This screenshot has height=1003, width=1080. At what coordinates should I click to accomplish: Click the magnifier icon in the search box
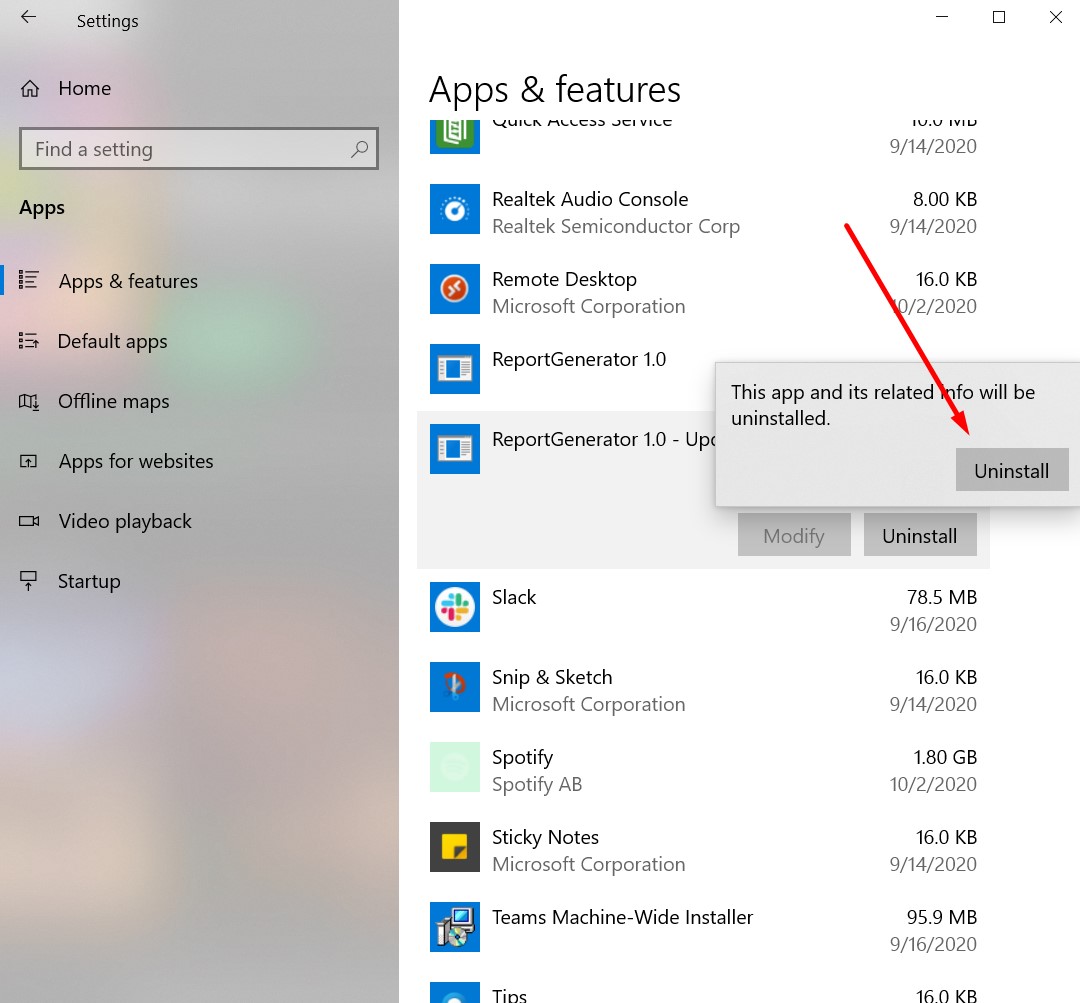click(x=360, y=149)
